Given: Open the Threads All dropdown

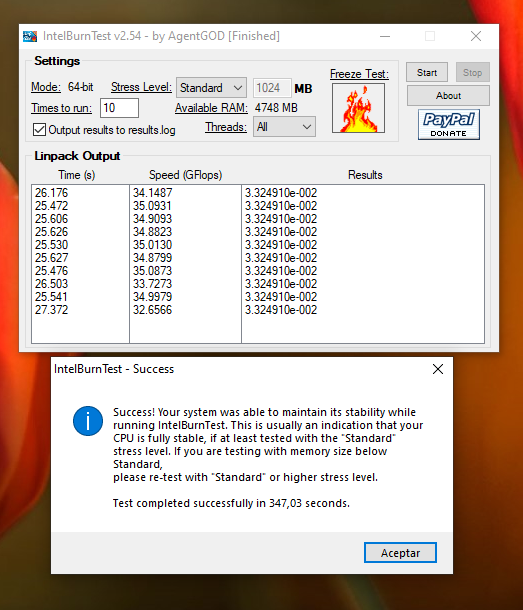Looking at the screenshot, I should (284, 127).
